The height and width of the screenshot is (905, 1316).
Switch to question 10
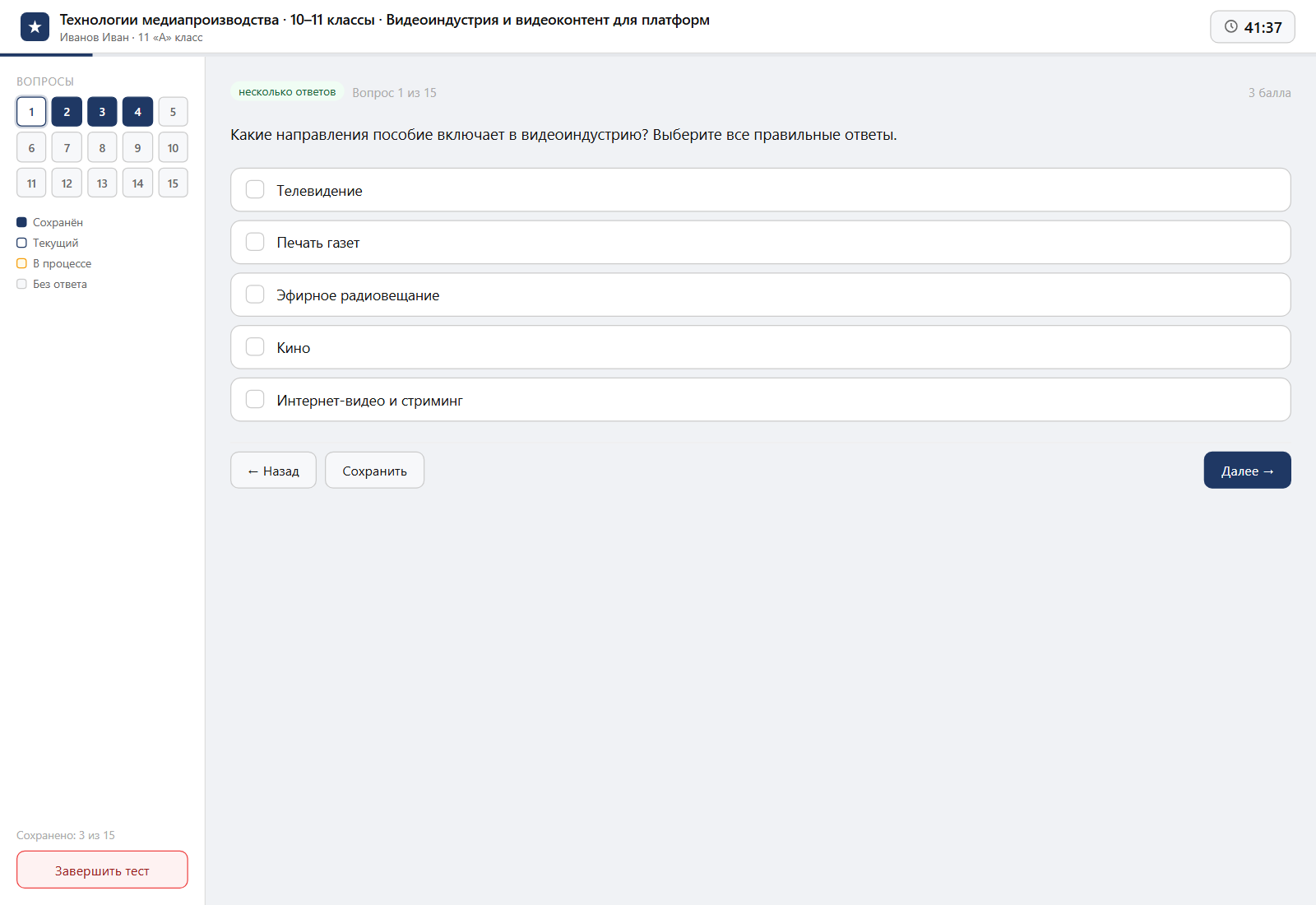(x=173, y=148)
